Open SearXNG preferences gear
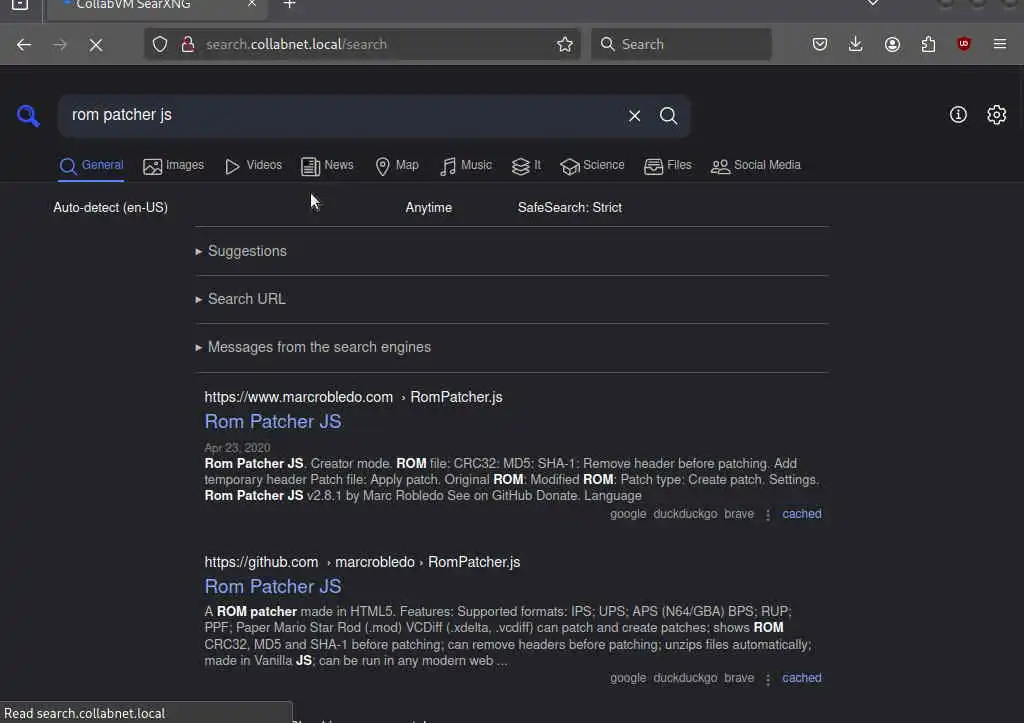This screenshot has height=723, width=1024. pos(996,115)
